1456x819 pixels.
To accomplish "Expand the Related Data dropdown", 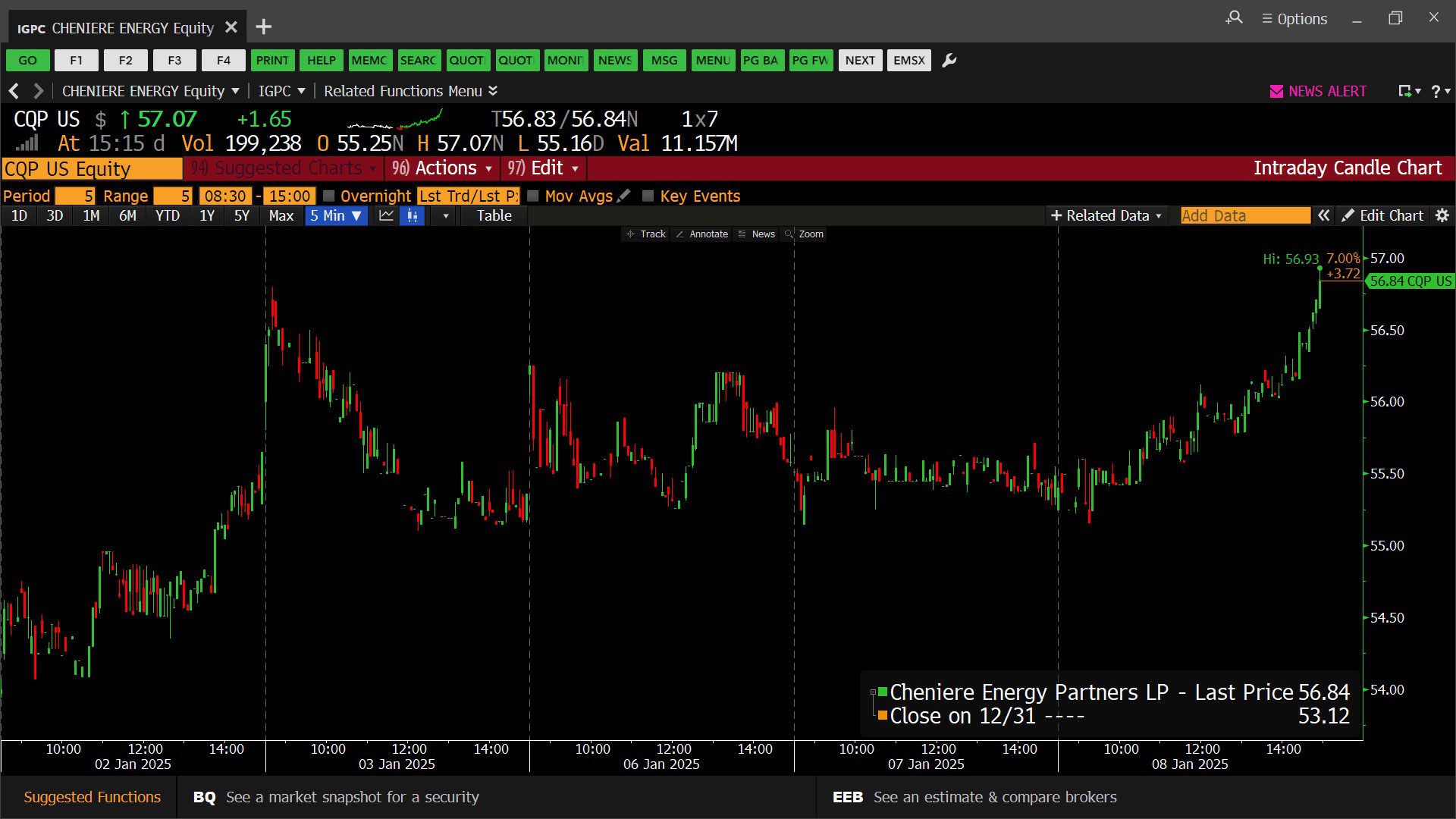I will (1106, 216).
